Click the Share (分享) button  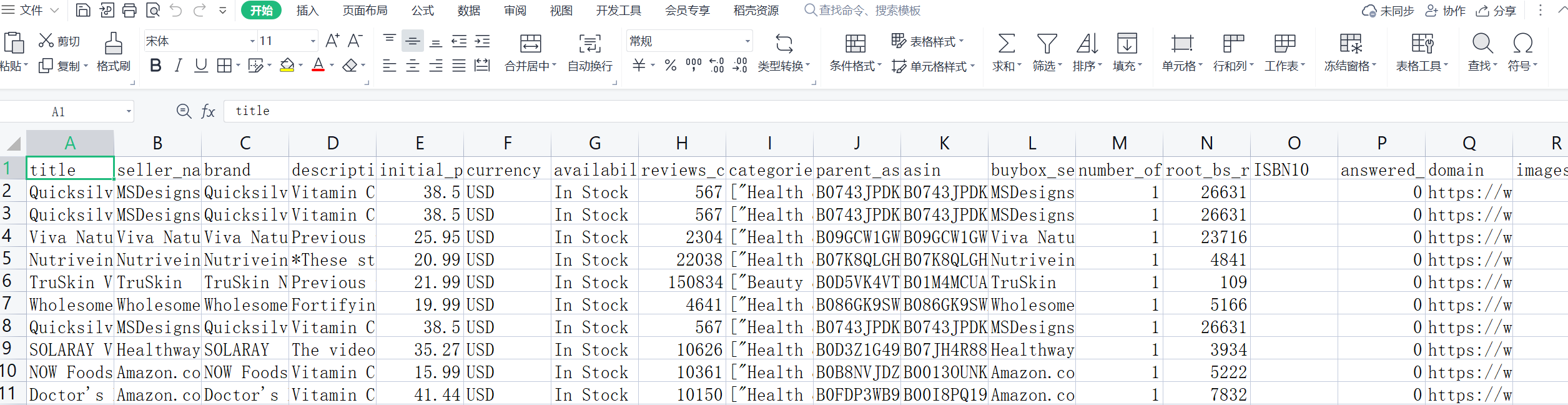(1496, 10)
